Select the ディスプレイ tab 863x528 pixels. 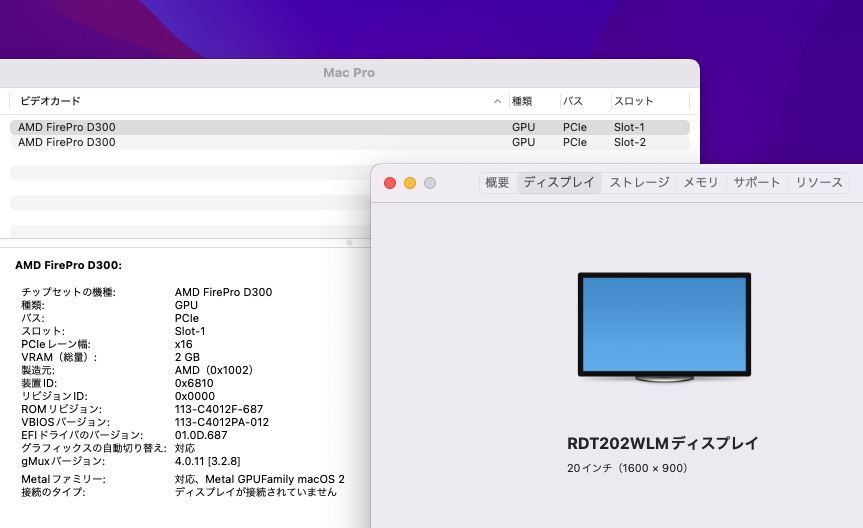click(559, 182)
